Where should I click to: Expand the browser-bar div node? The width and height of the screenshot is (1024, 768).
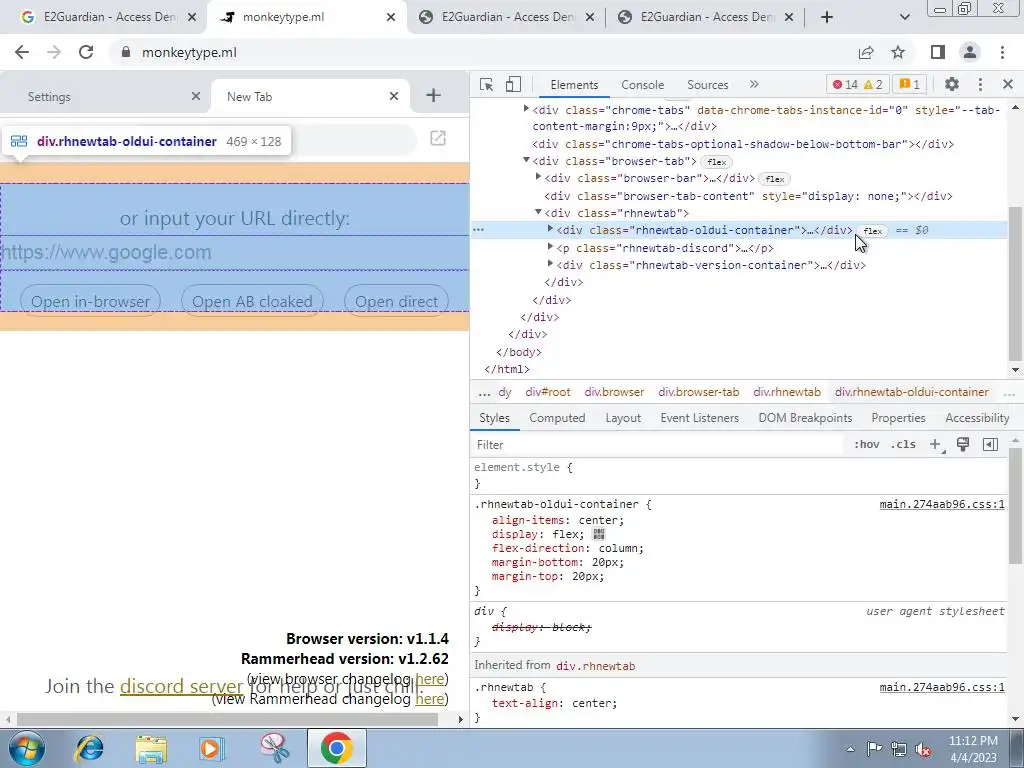(538, 177)
